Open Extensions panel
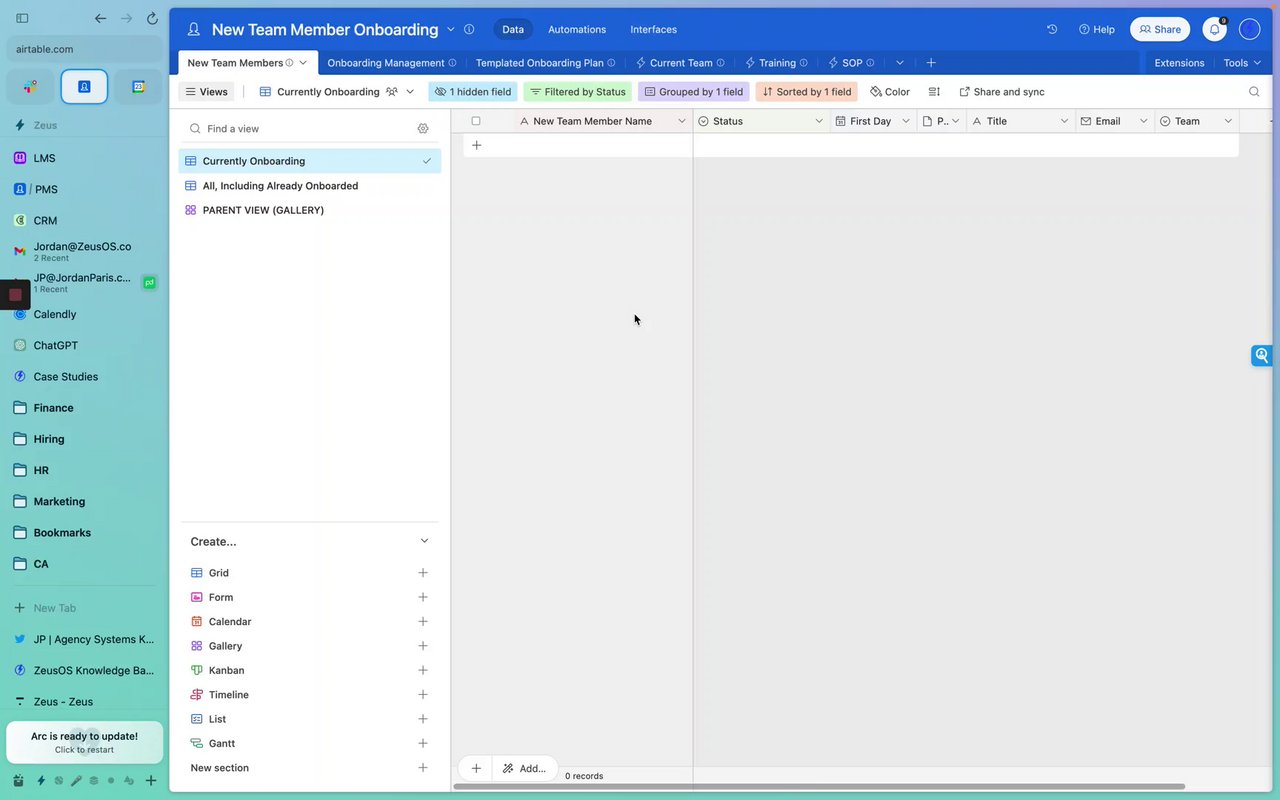The image size is (1280, 800). coord(1179,62)
